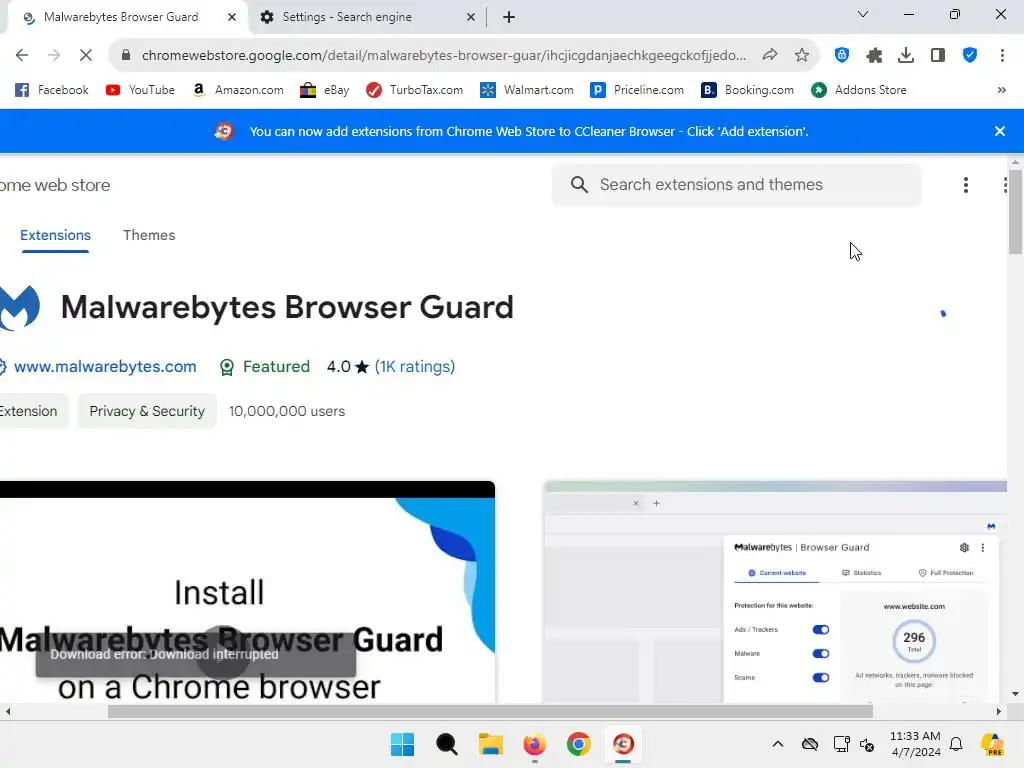Click the scroll right arrow
The width and height of the screenshot is (1024, 768).
pos(999,711)
